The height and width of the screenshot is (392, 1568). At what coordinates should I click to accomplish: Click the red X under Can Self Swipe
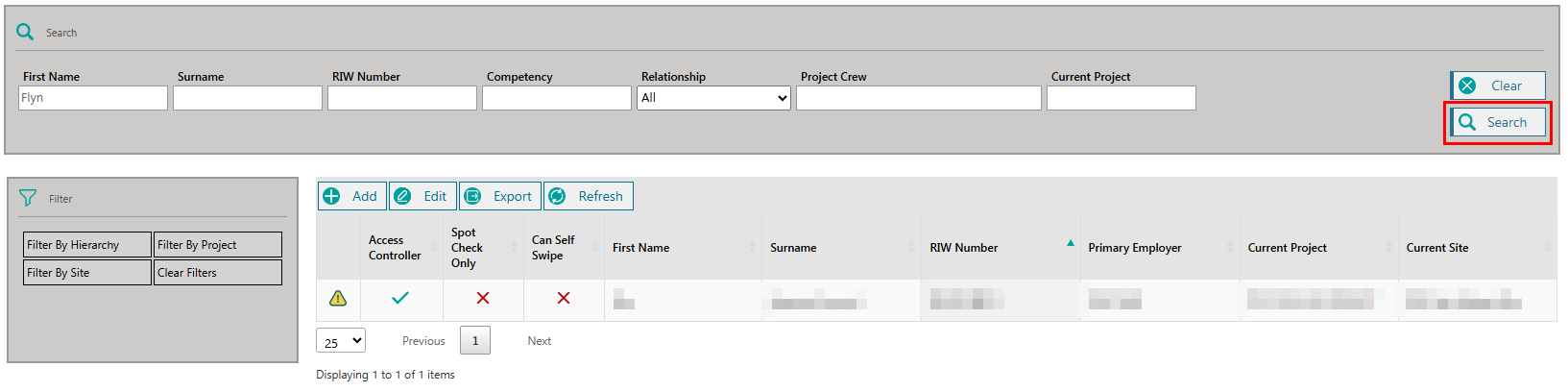pyautogui.click(x=564, y=299)
